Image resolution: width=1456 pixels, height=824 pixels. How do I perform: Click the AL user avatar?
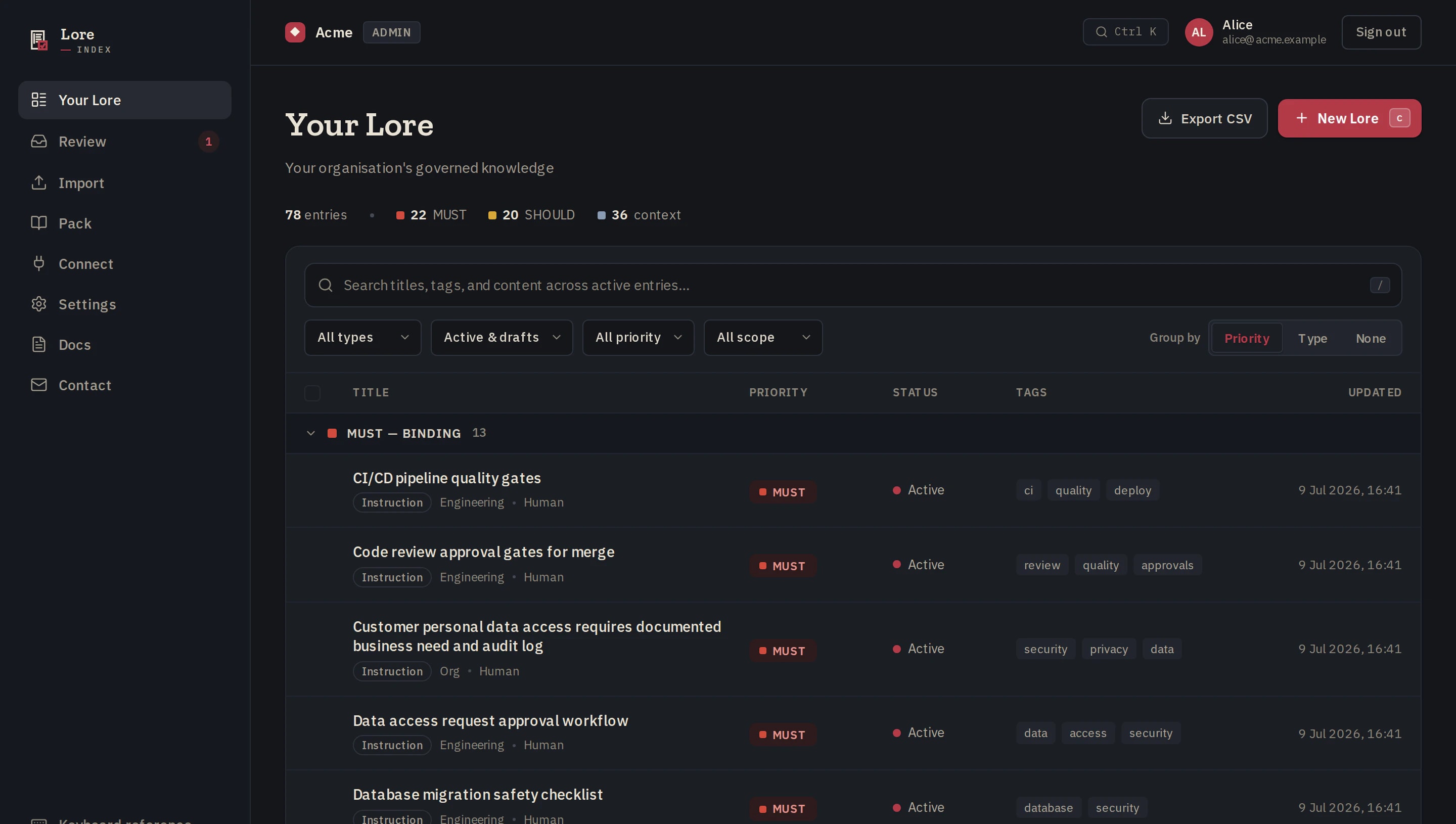[x=1199, y=32]
